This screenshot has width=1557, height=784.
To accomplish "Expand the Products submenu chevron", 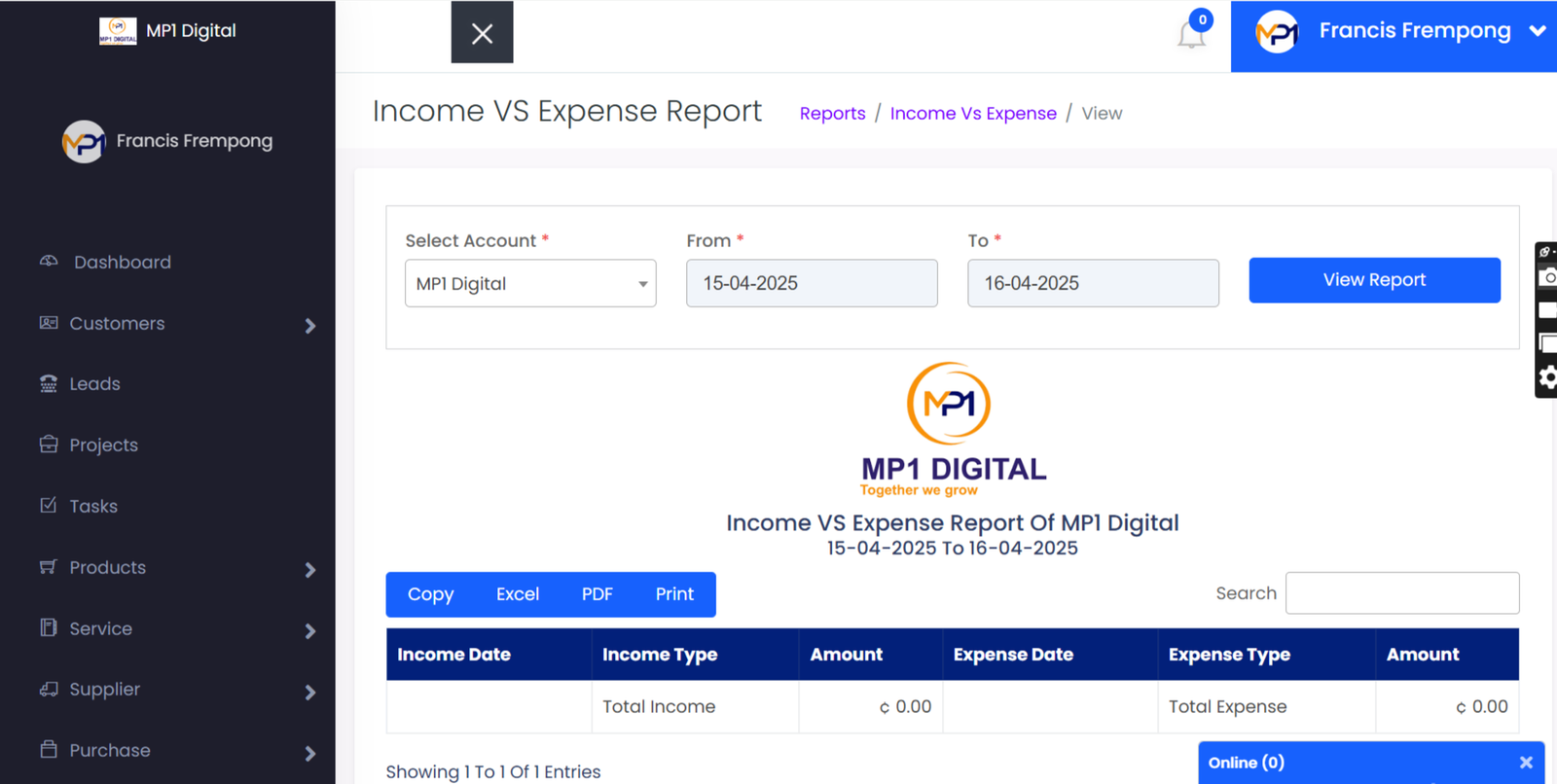I will pyautogui.click(x=310, y=570).
